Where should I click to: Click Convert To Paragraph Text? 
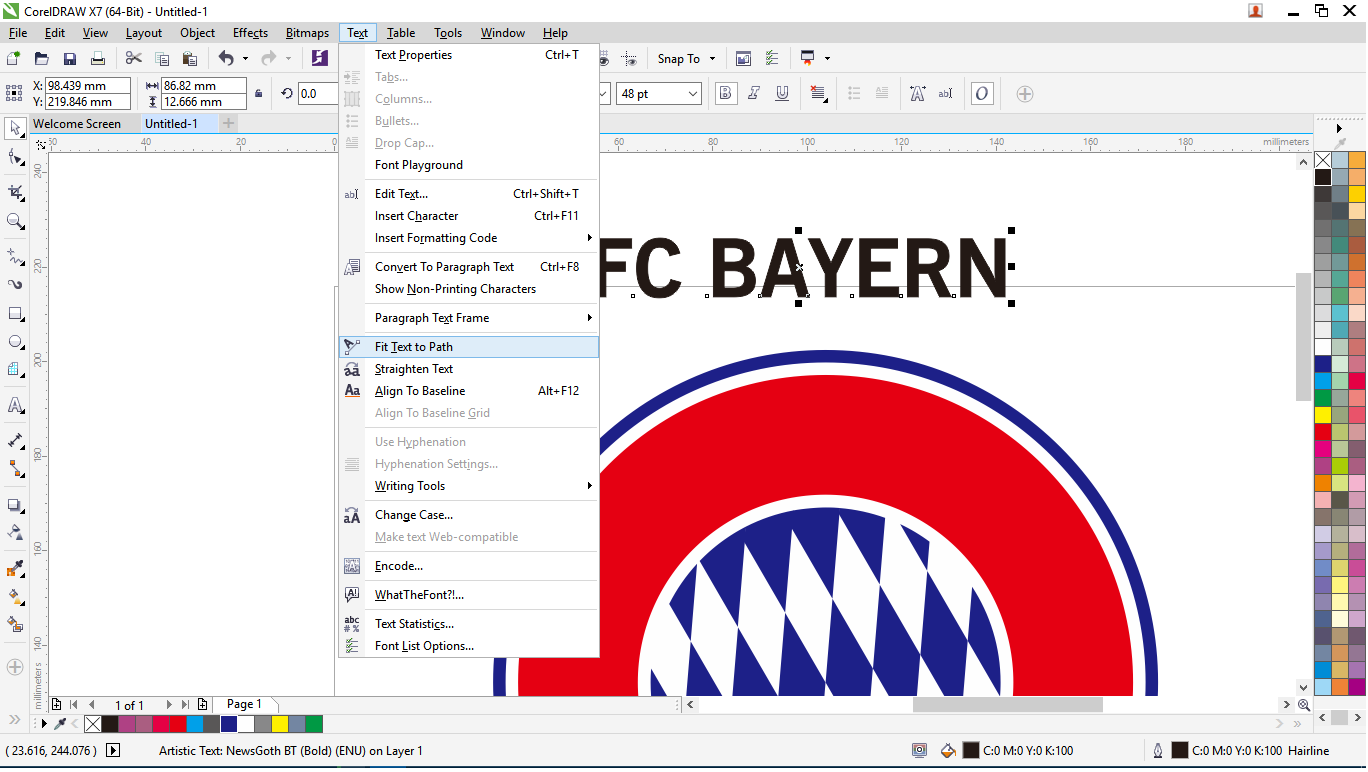(x=444, y=267)
